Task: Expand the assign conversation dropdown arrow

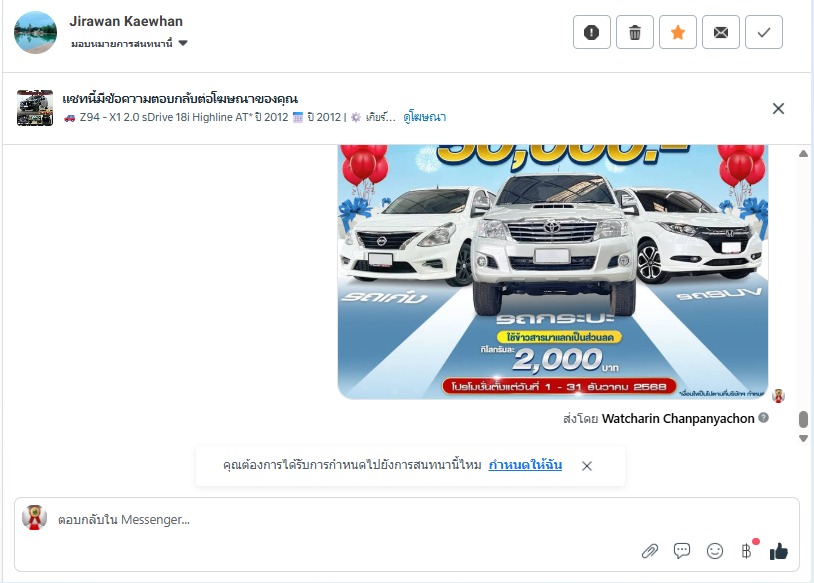Action: click(183, 43)
